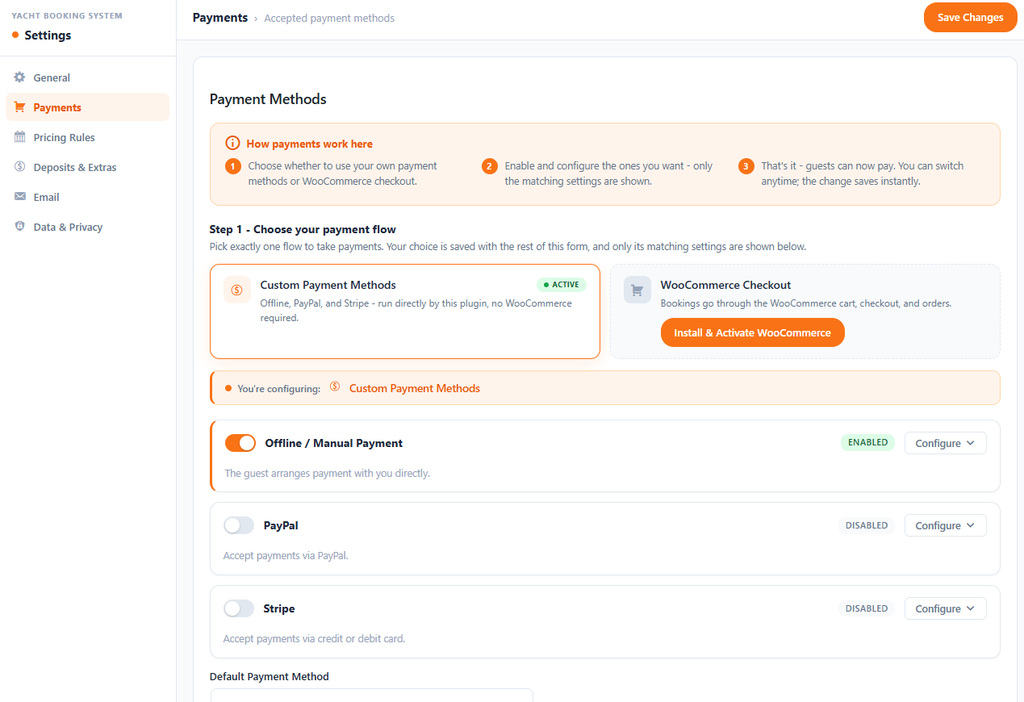1024x702 pixels.
Task: Click 'The guest arrange payment with you directly.' text
Action: (x=327, y=473)
